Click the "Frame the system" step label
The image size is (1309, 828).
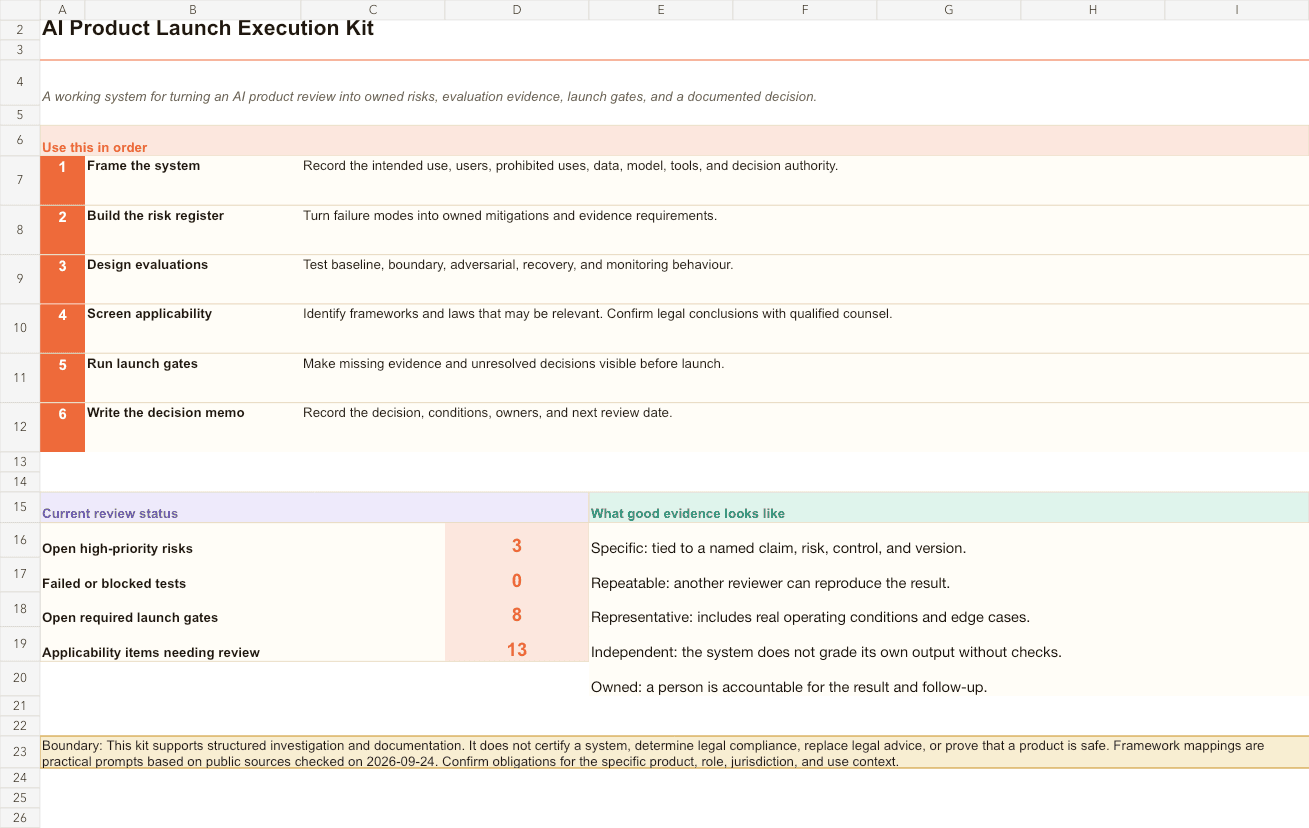(x=144, y=166)
